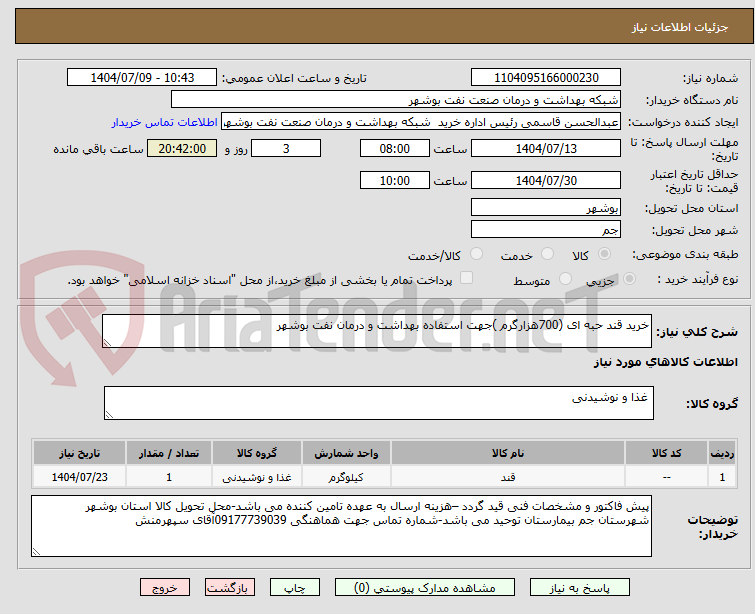Click the خروج exit button
The width and height of the screenshot is (755, 614).
(165, 588)
